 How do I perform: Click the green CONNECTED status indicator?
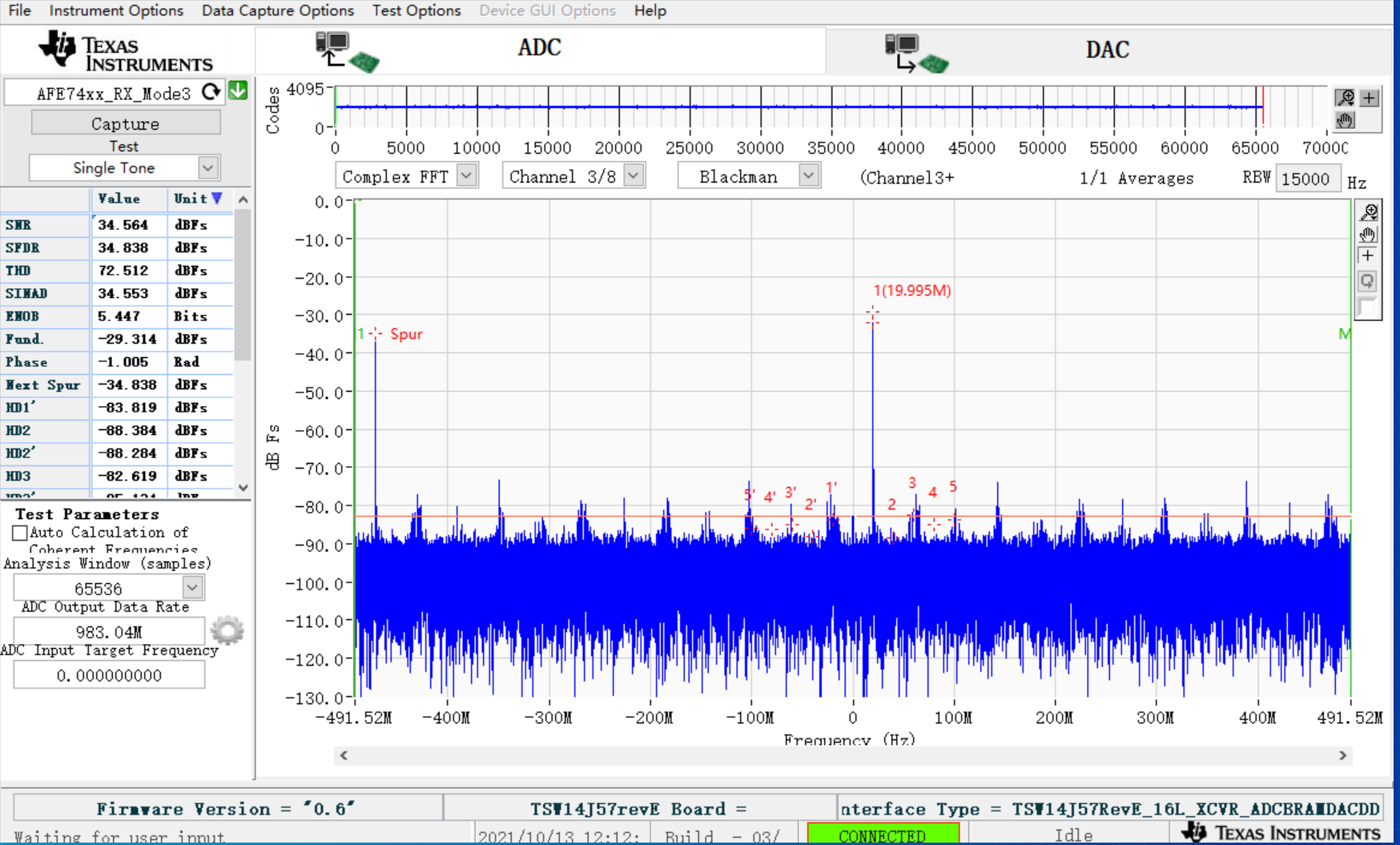click(x=883, y=834)
